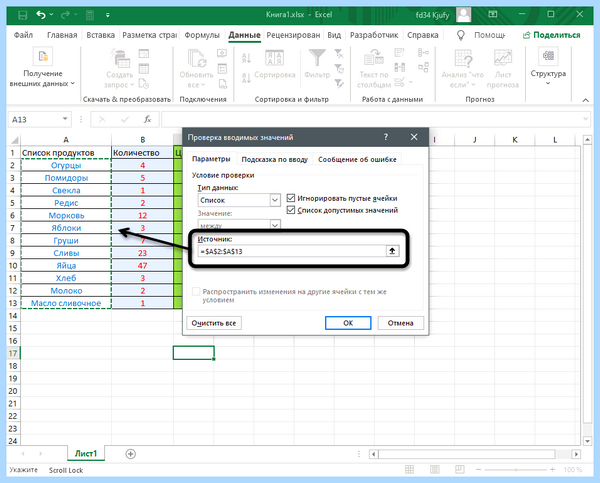
Task: Click Поделиться share button
Action: [551, 35]
